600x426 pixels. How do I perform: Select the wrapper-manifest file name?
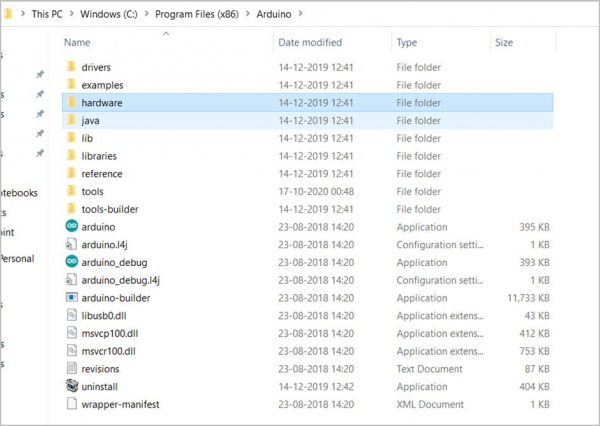coord(120,404)
